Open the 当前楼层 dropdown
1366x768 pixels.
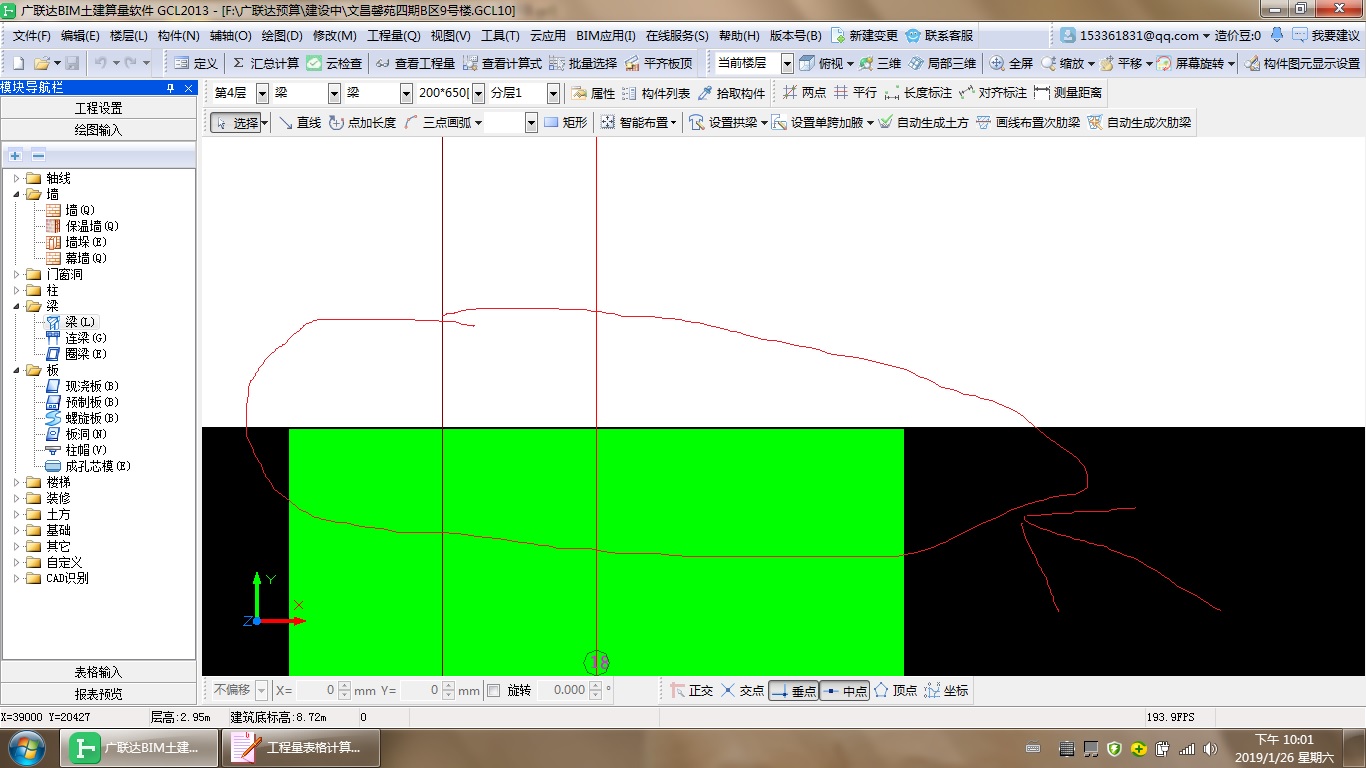(x=787, y=63)
